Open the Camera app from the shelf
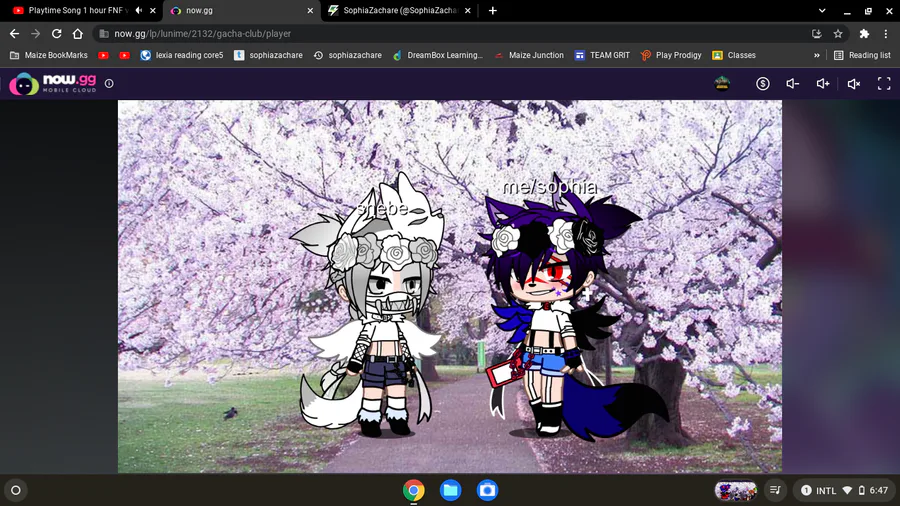Viewport: 900px width, 506px height. tap(487, 490)
